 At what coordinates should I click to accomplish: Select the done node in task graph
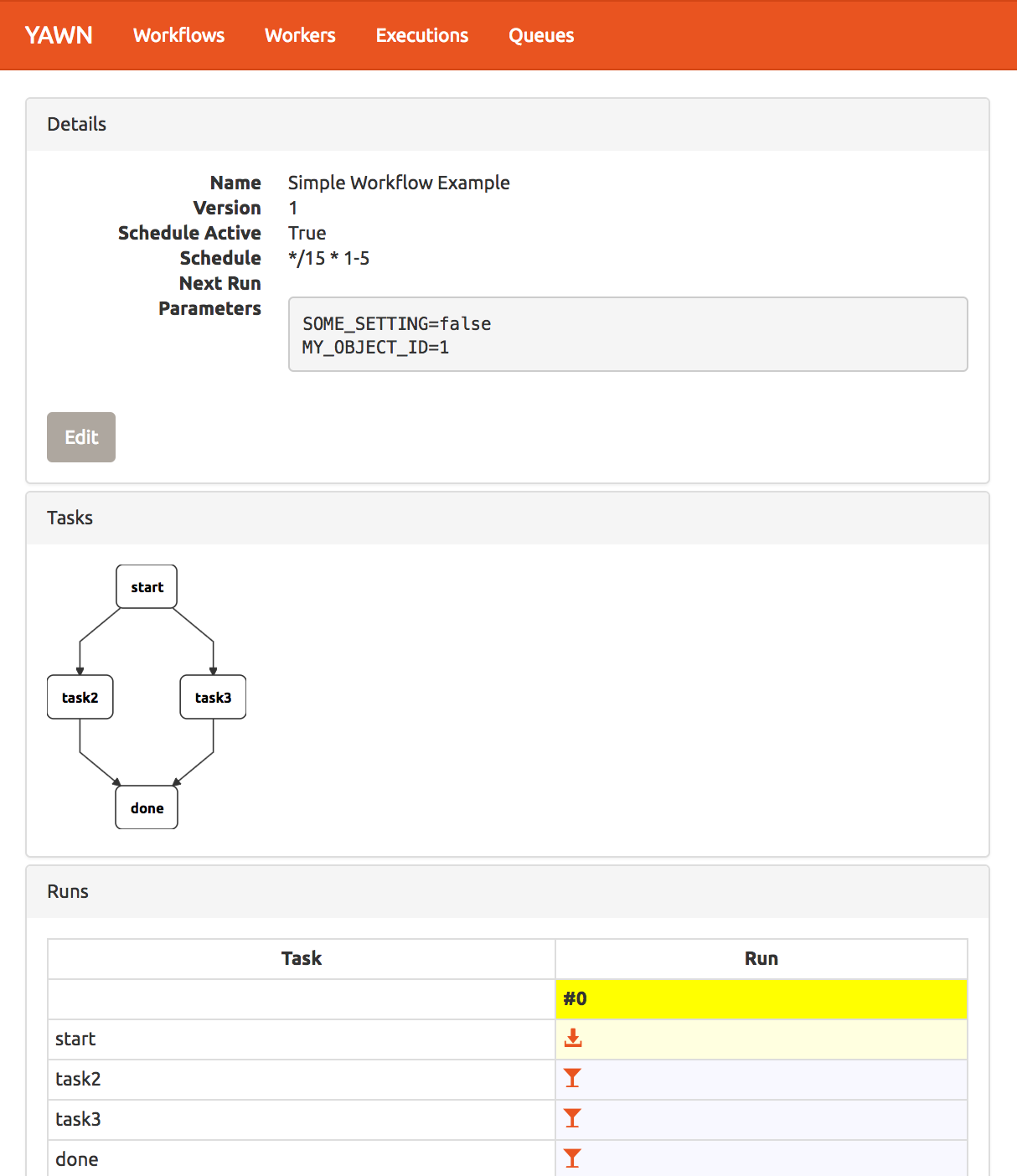coord(147,807)
